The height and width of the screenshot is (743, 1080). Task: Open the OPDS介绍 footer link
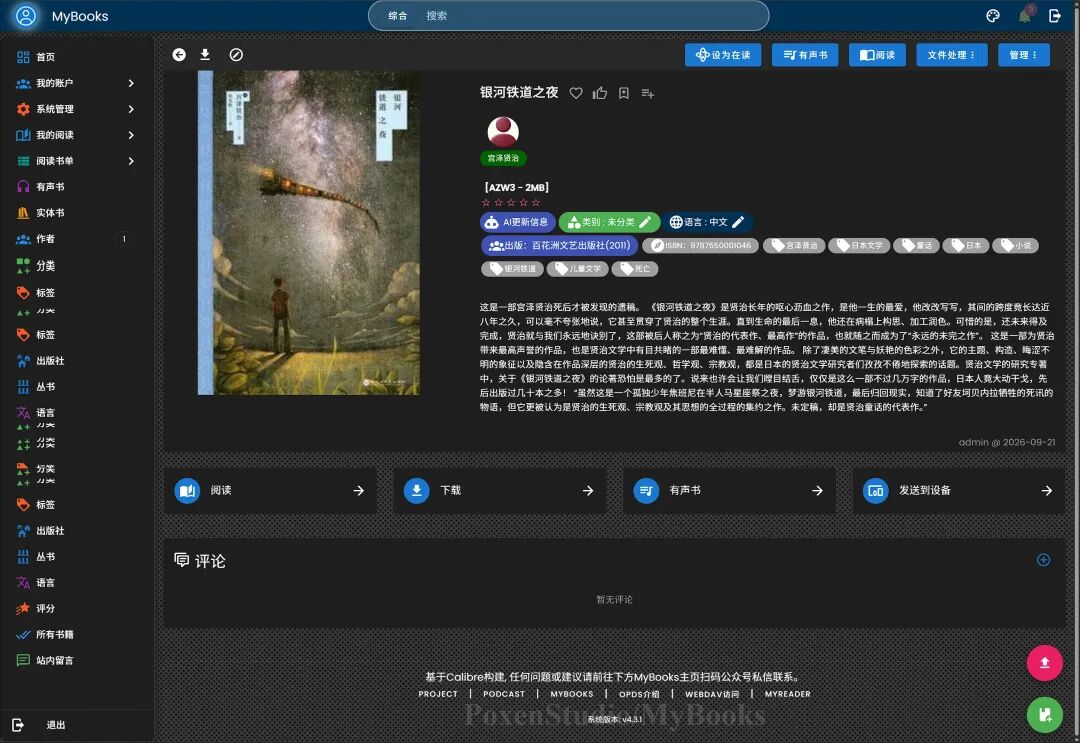point(639,694)
